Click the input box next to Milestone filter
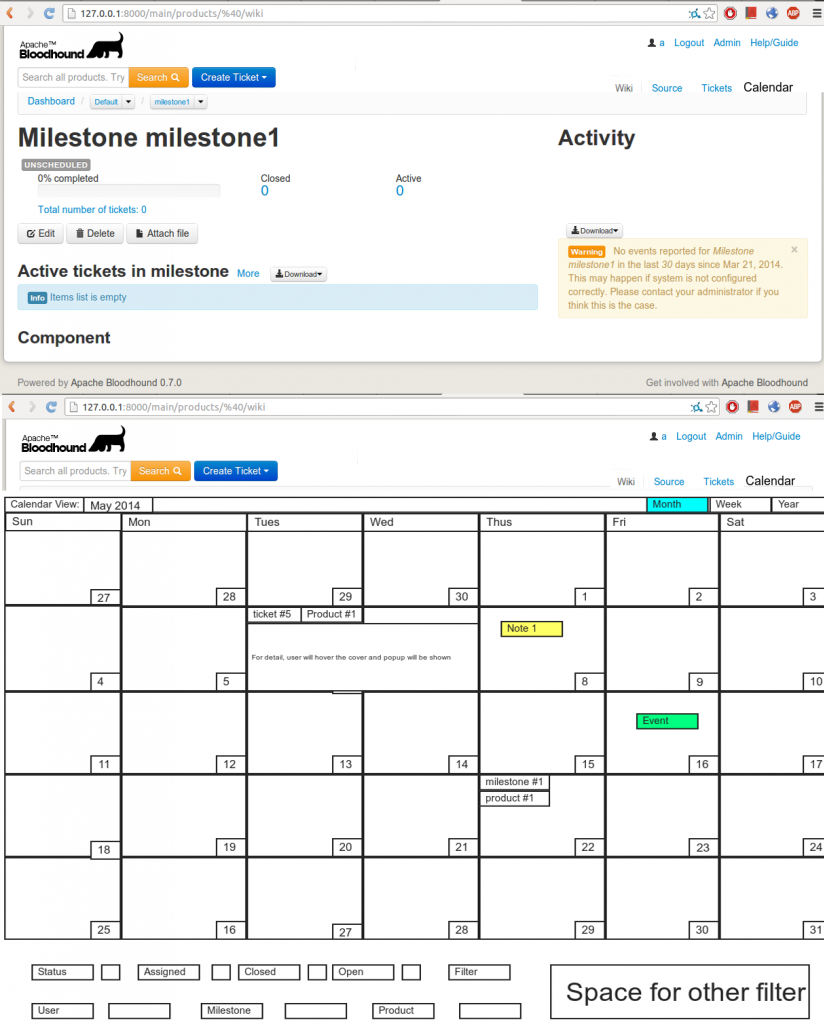The image size is (824, 1024). pyautogui.click(x=315, y=1011)
